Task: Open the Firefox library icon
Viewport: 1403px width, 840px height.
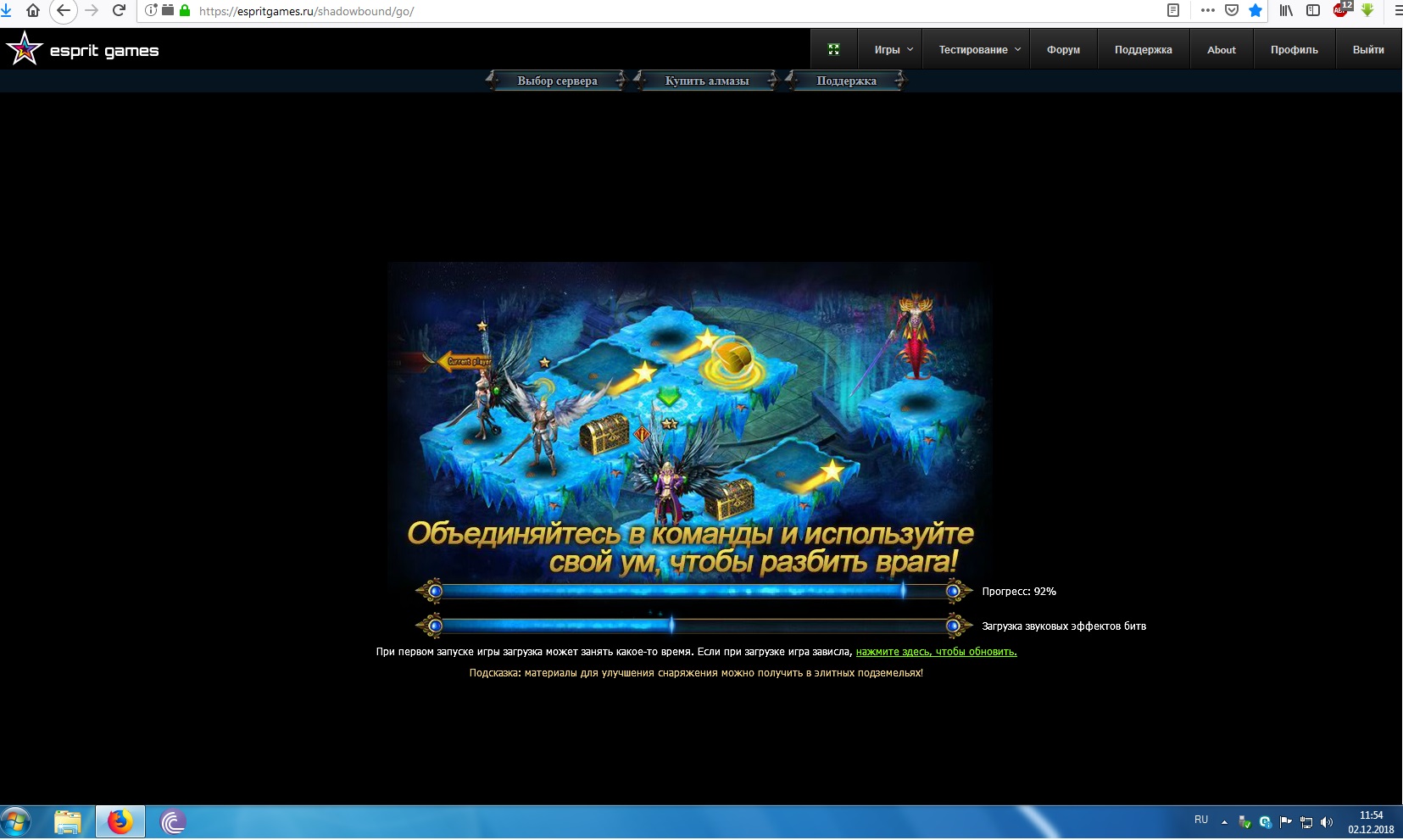Action: (x=1286, y=11)
